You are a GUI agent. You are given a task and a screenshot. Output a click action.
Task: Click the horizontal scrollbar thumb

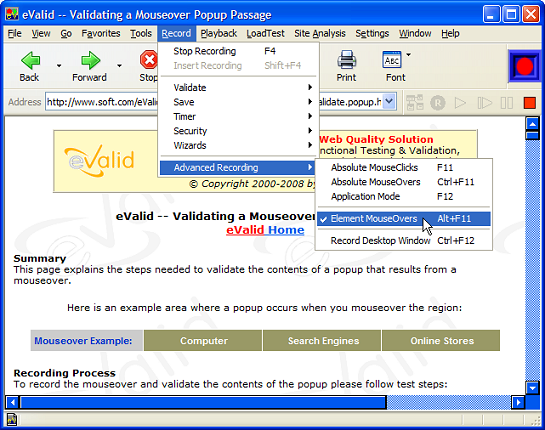203,402
